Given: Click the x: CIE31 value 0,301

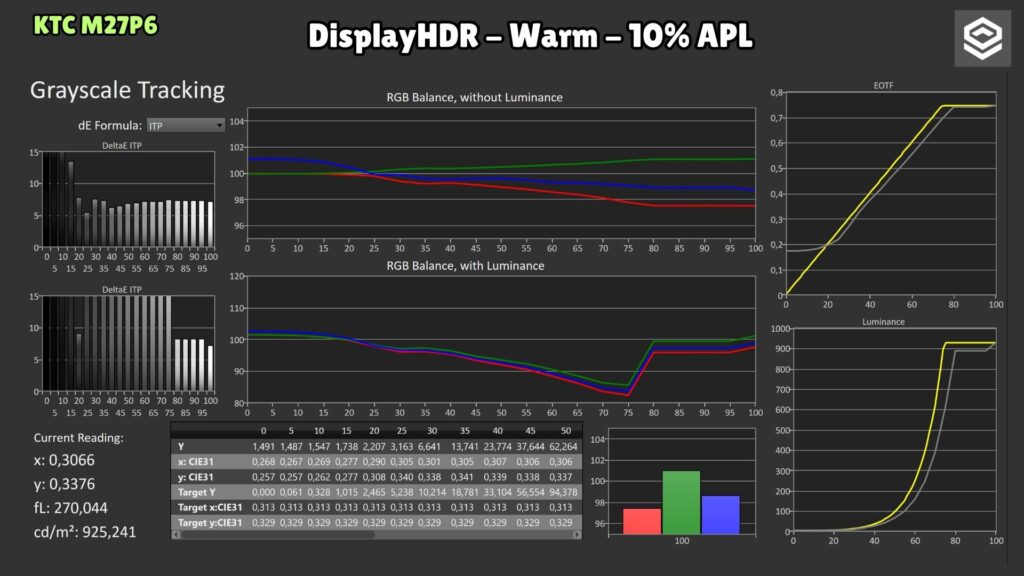Looking at the screenshot, I should 429,462.
